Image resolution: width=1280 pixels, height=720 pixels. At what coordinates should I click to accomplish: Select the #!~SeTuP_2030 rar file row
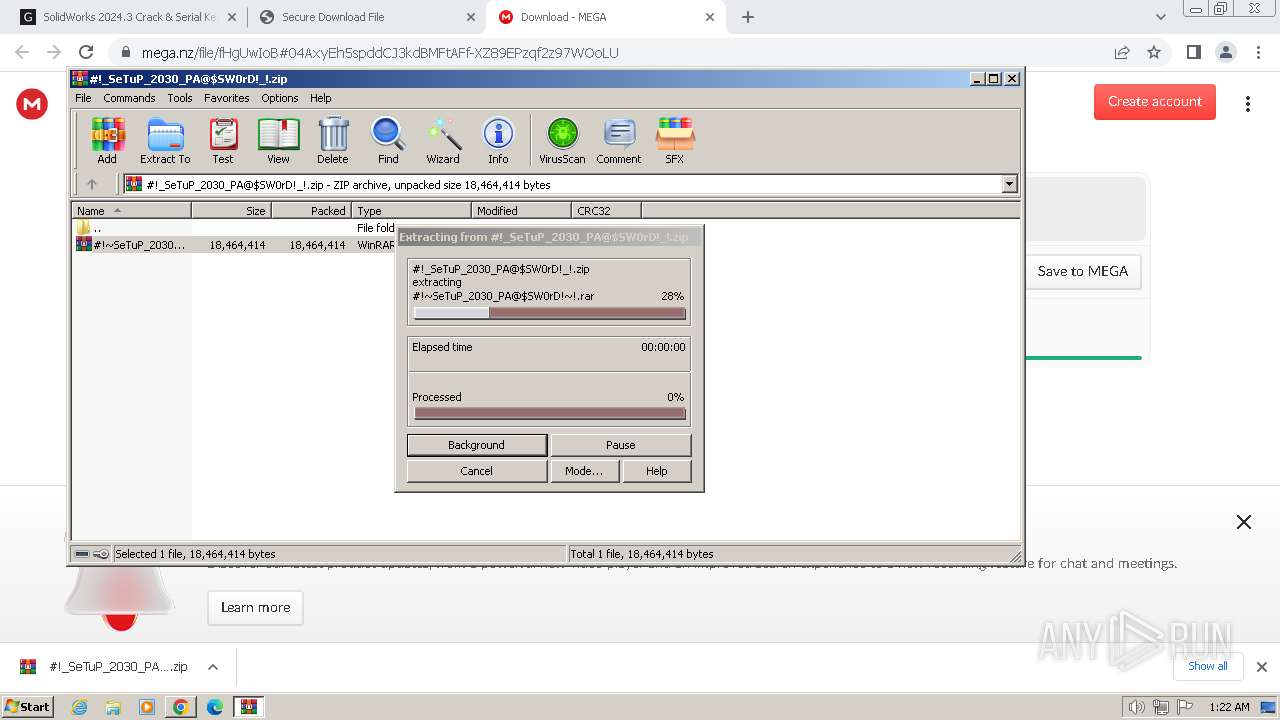(x=546, y=245)
